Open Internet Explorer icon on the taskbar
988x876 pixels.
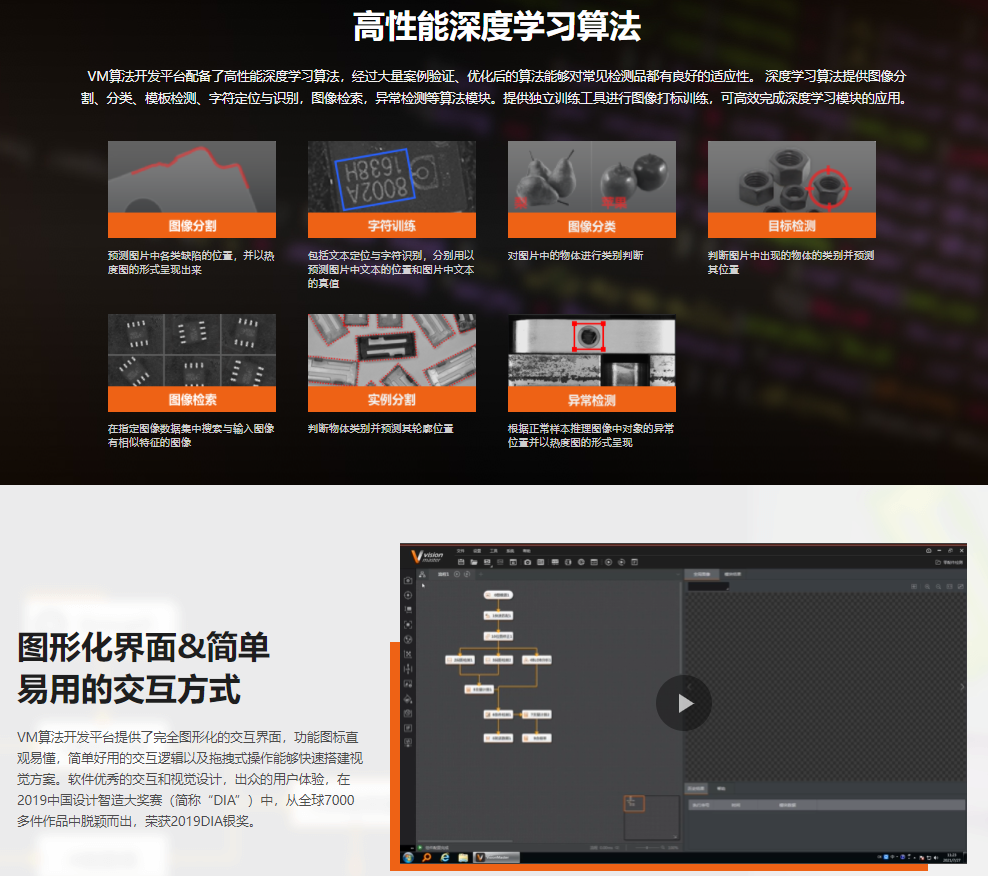coord(445,858)
